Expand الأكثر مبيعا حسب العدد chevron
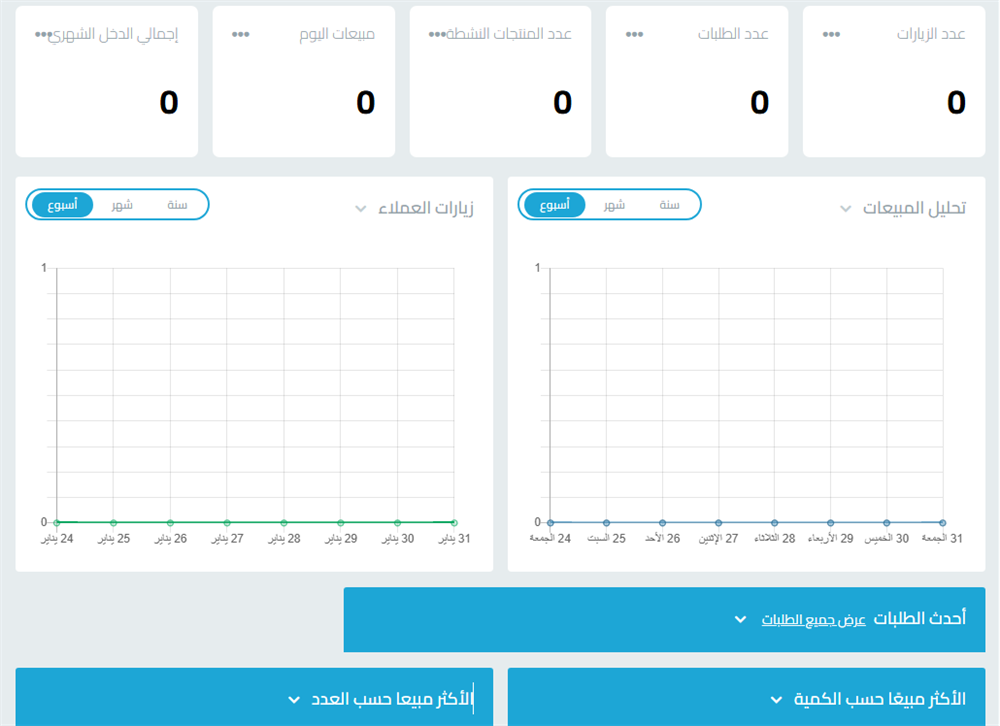This screenshot has width=1000, height=726. (294, 699)
